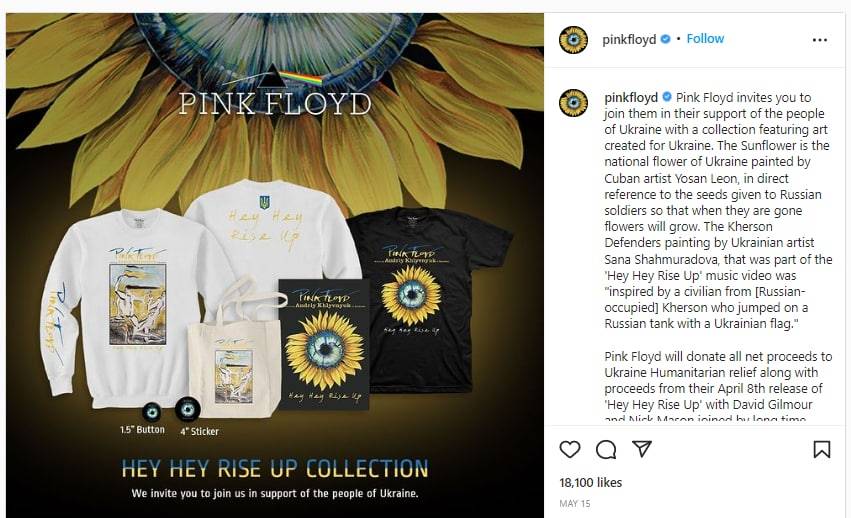Click verified badge in the caption
851x518 pixels.
click(x=667, y=97)
